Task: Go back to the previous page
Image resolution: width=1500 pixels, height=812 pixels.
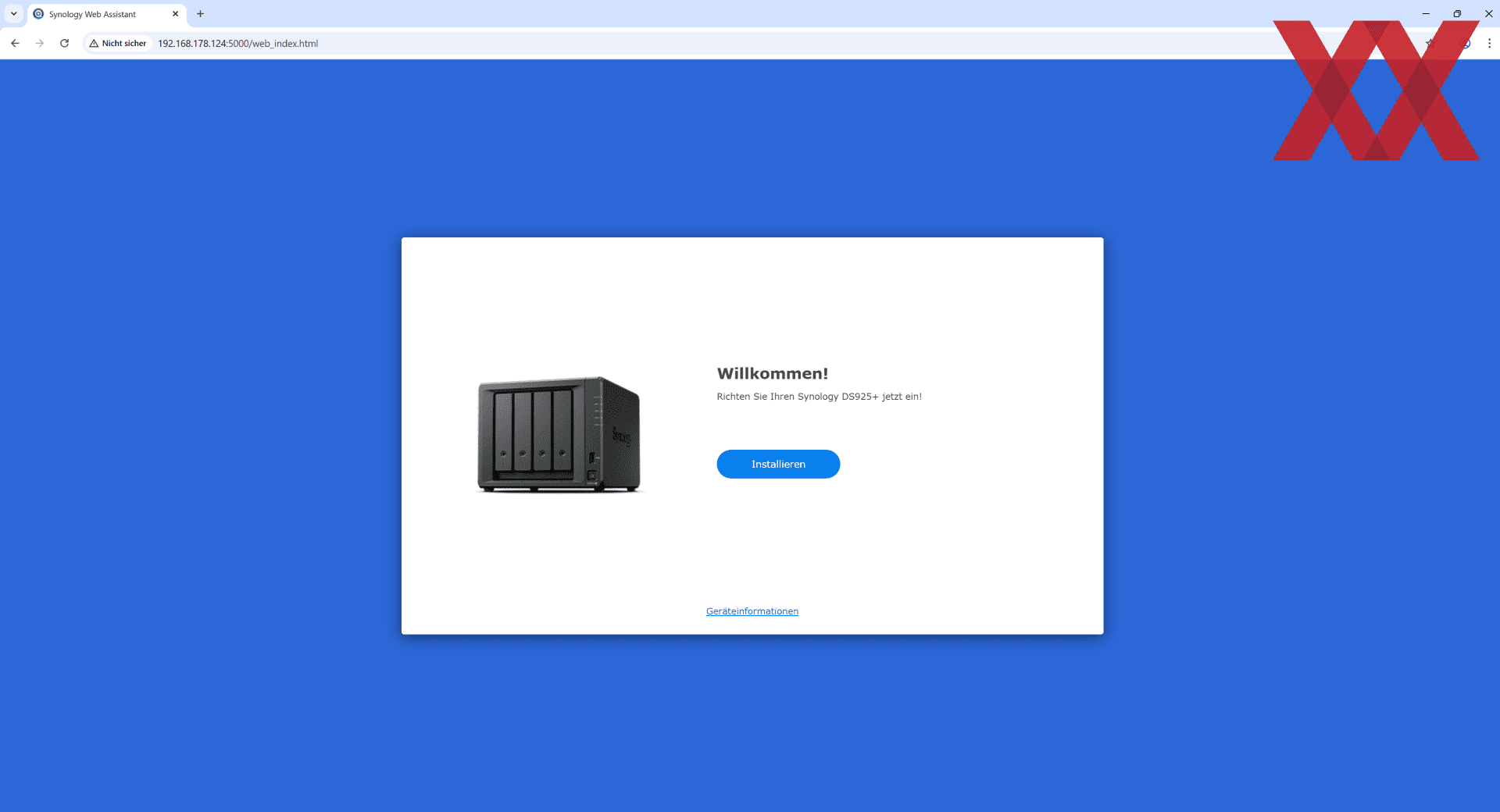Action: [15, 44]
